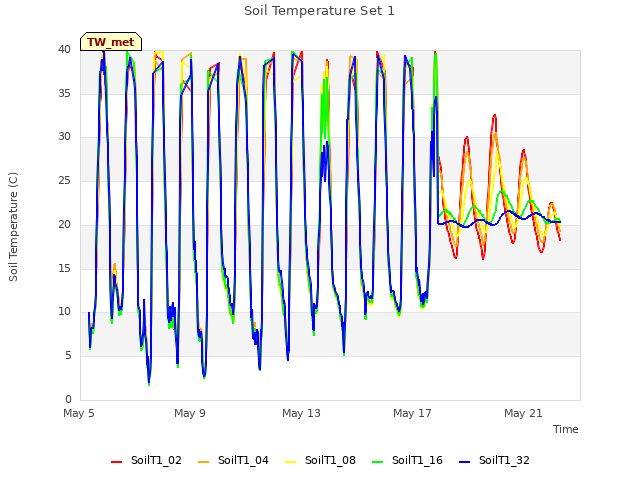Toggle the SoilT1_04 legend entry
This screenshot has width=640, height=480.
pyautogui.click(x=233, y=460)
